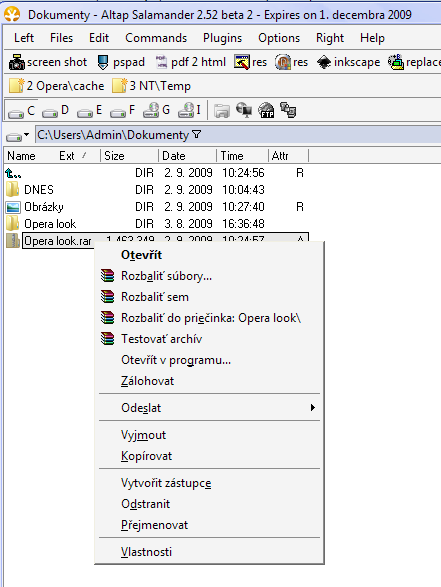Image resolution: width=441 pixels, height=587 pixels.
Task: Click the filter funnel icon in path
Action: pos(197,134)
